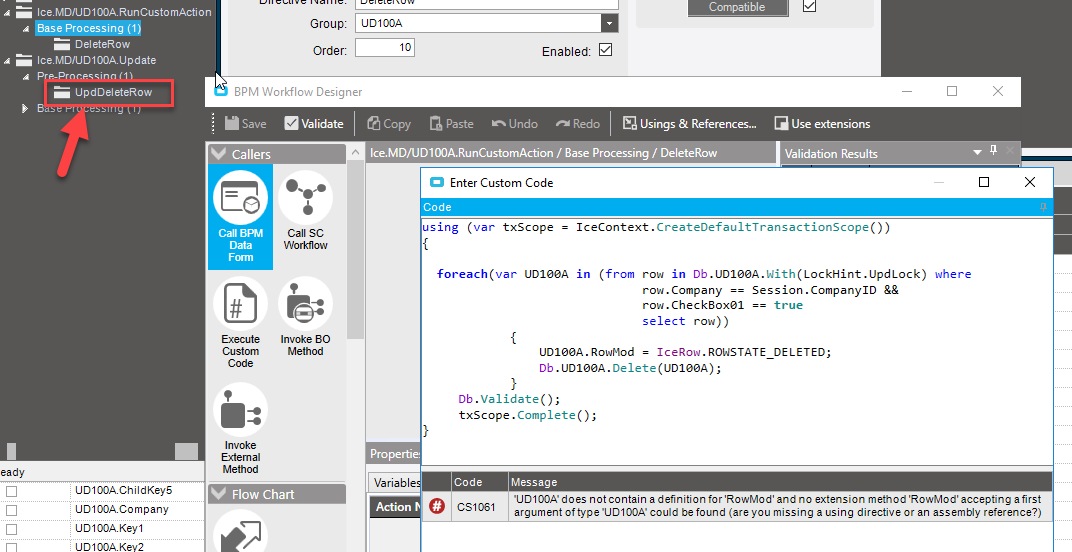Click the Variables tab
The height and width of the screenshot is (552, 1072).
pyautogui.click(x=397, y=483)
